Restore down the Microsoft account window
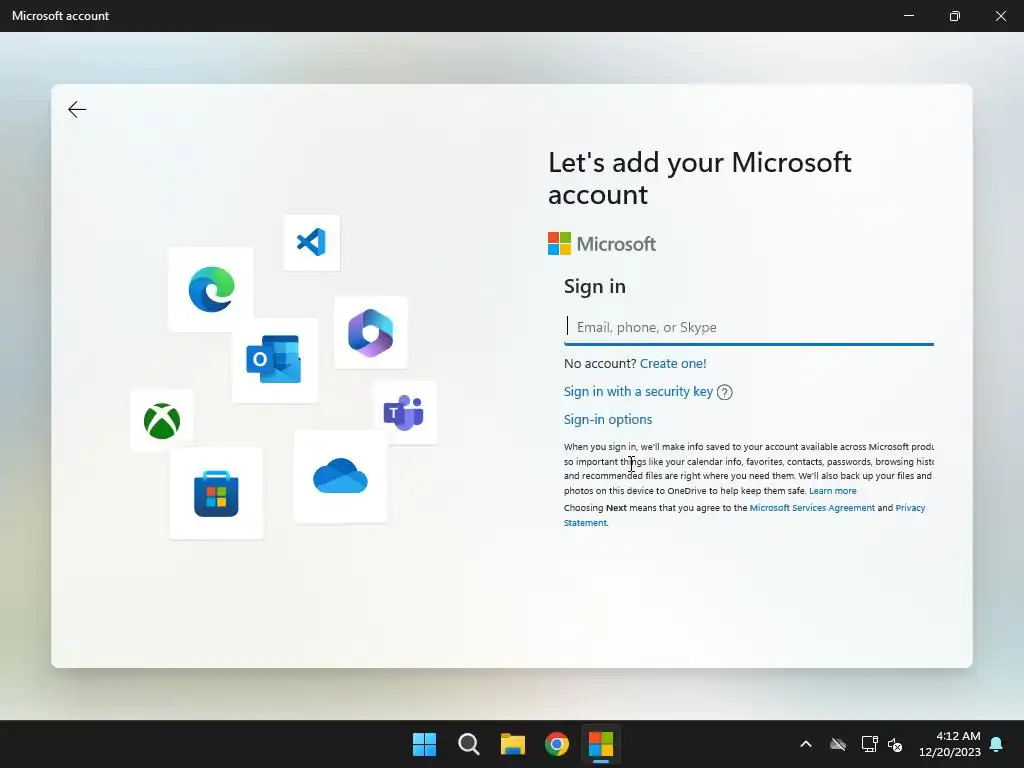 coord(955,16)
